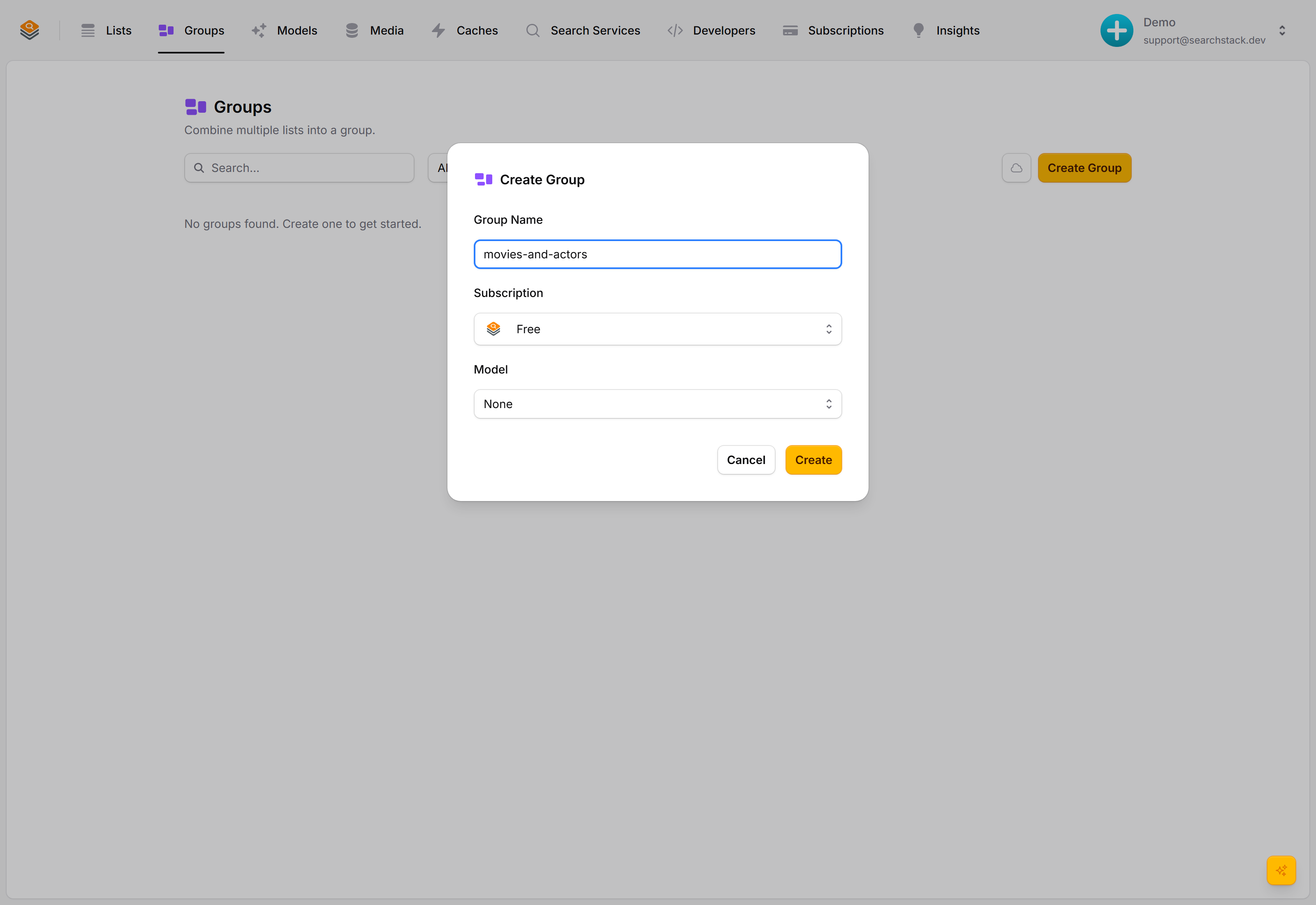Click the Create Group dialog title text
This screenshot has width=1316, height=905.
point(542,180)
